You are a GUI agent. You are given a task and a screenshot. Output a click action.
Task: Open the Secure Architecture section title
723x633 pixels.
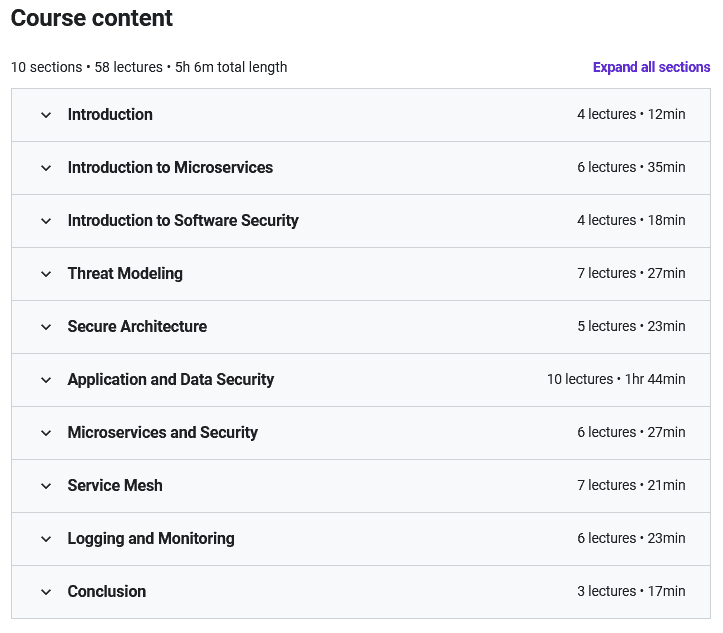137,326
